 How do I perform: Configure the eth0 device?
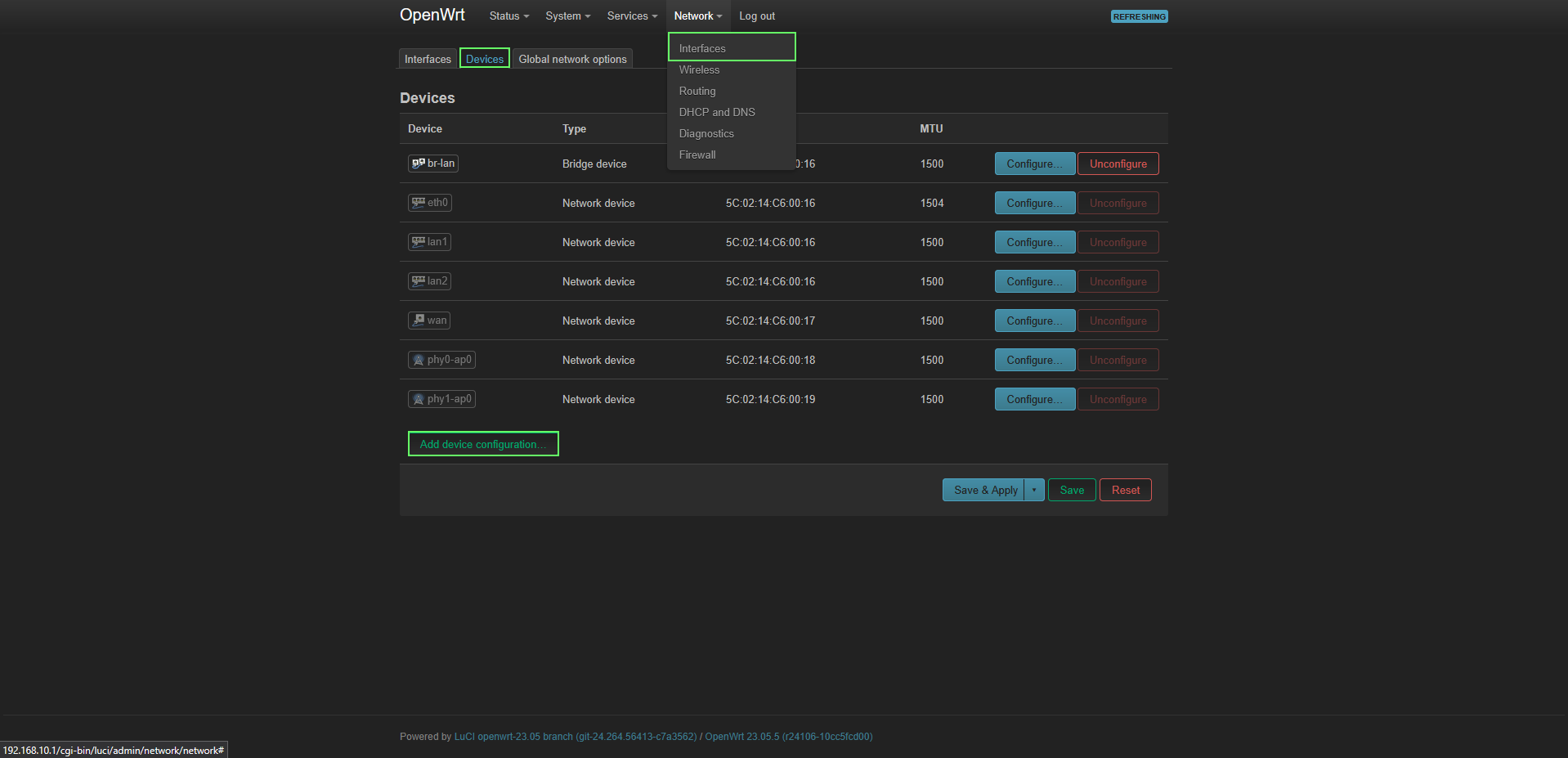pos(1035,203)
